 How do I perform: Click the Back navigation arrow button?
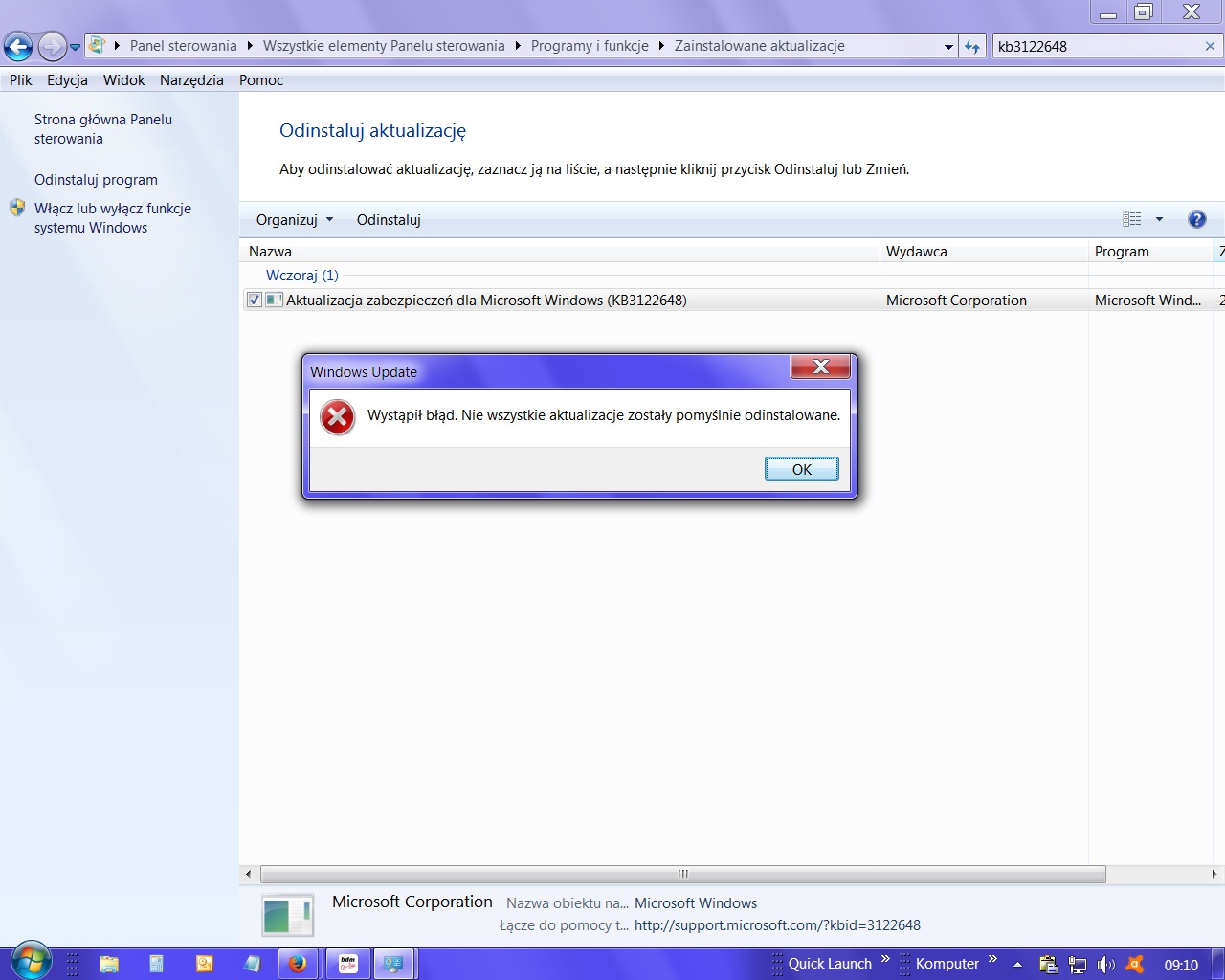tap(18, 46)
